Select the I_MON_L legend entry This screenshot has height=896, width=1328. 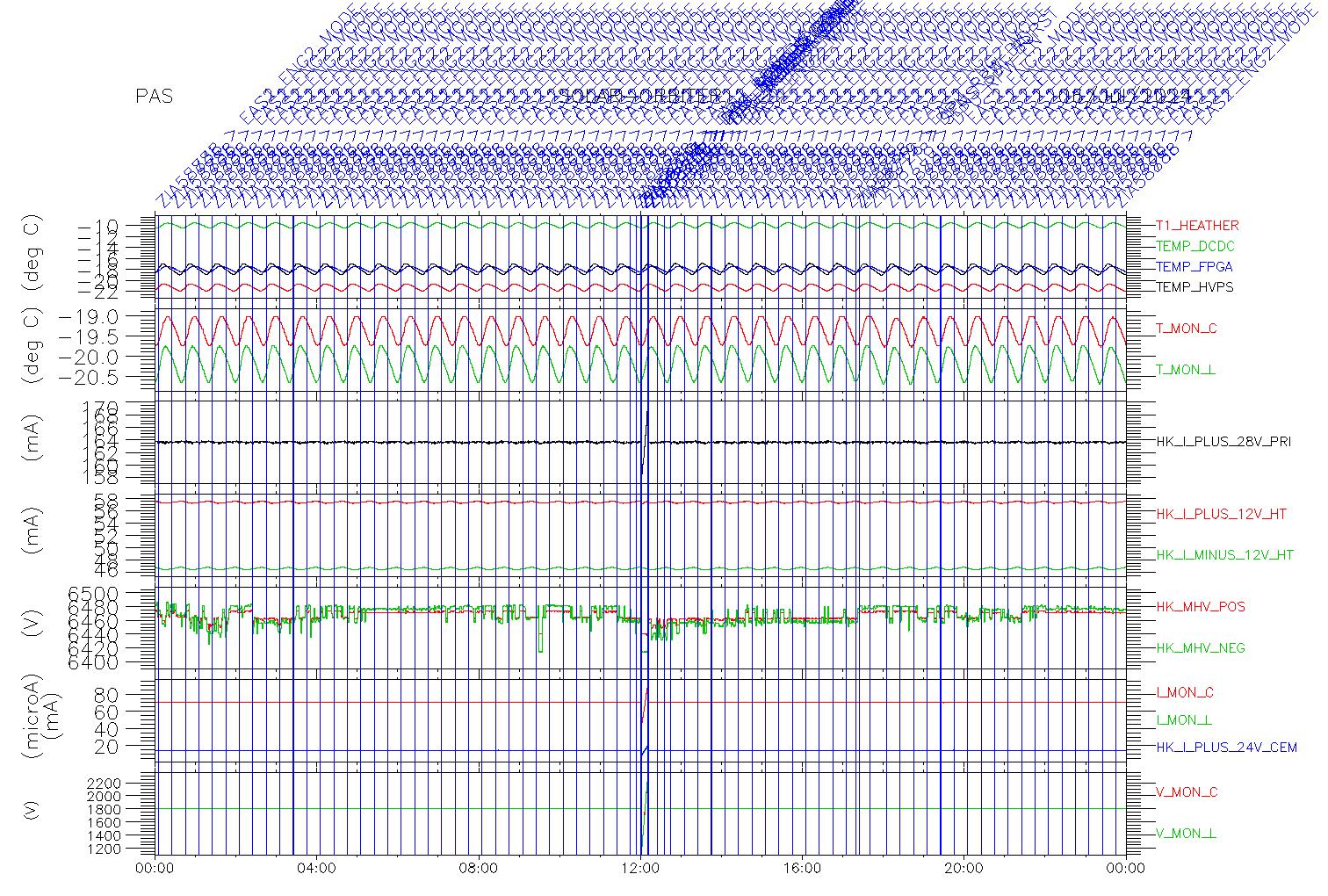tap(1184, 720)
